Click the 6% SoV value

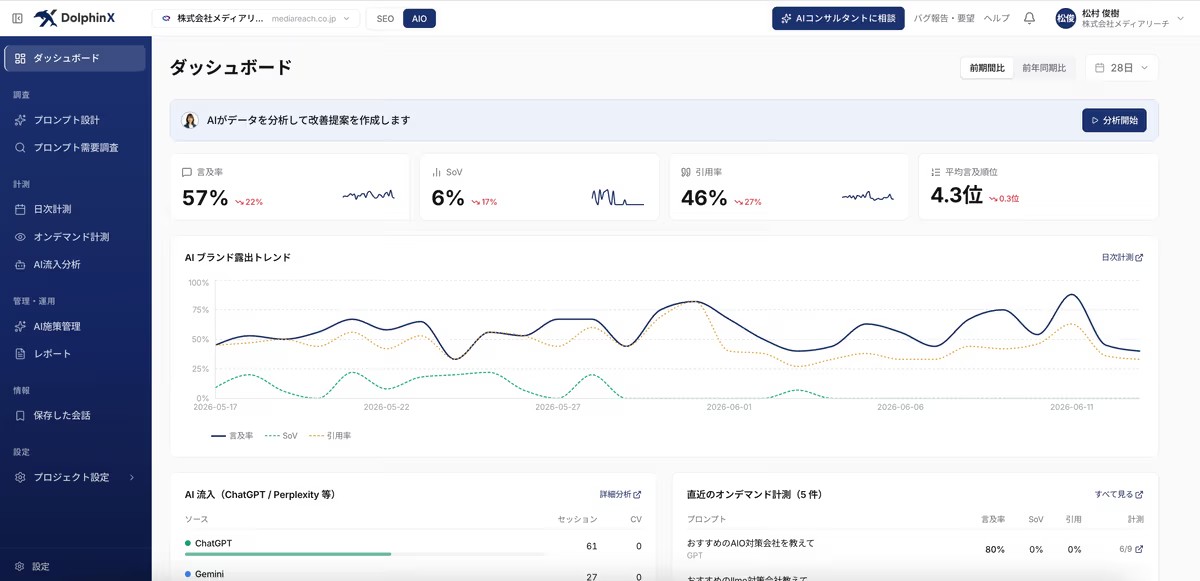[x=448, y=198]
